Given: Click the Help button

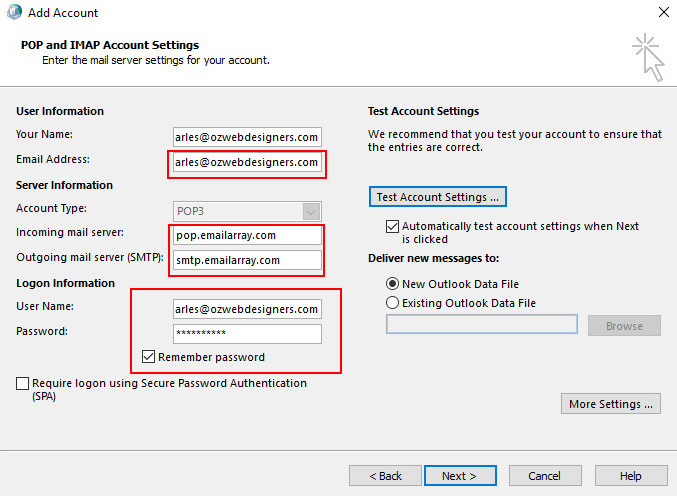Looking at the screenshot, I should tap(630, 476).
